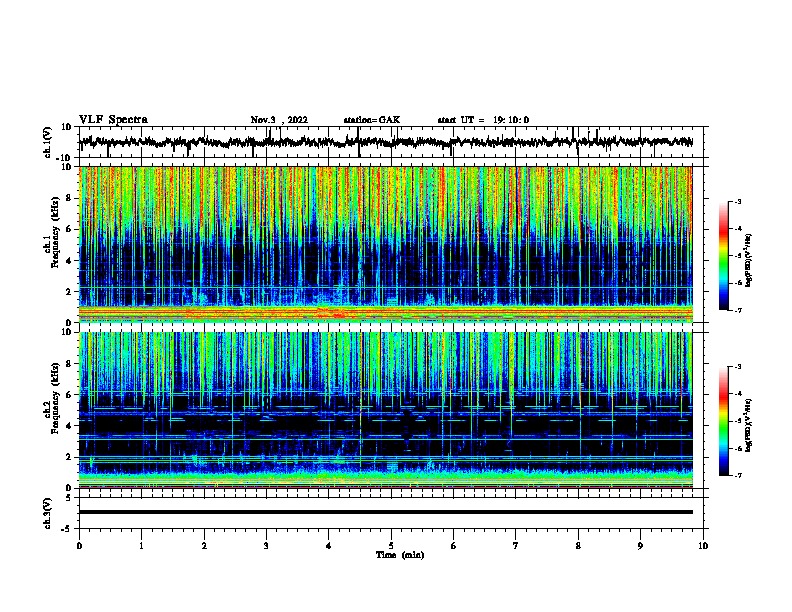
Task: Click the time axis tick label 0
Action: [x=79, y=546]
